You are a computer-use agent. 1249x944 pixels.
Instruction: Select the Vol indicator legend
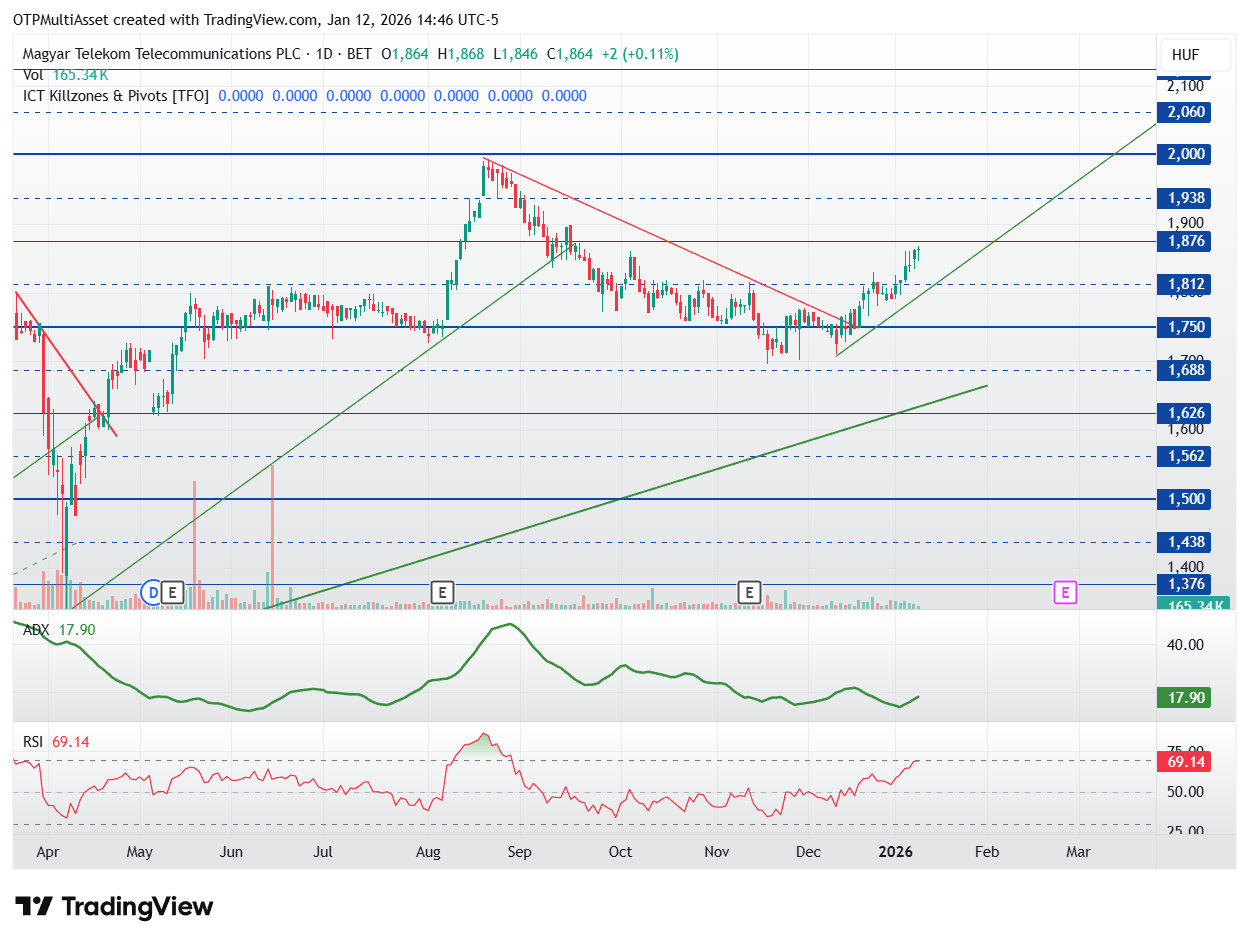click(32, 75)
